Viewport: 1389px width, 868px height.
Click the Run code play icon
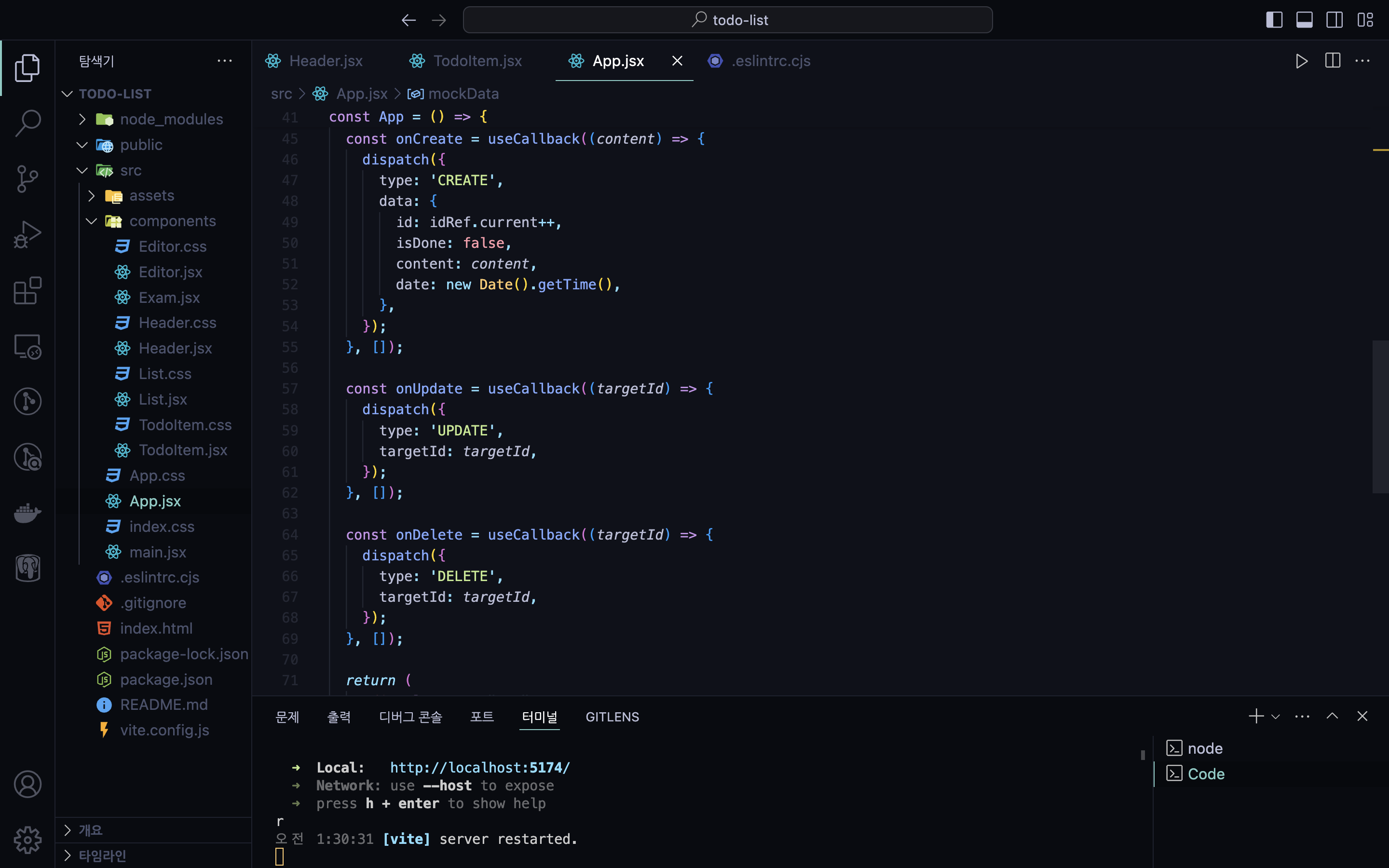coord(1301,61)
